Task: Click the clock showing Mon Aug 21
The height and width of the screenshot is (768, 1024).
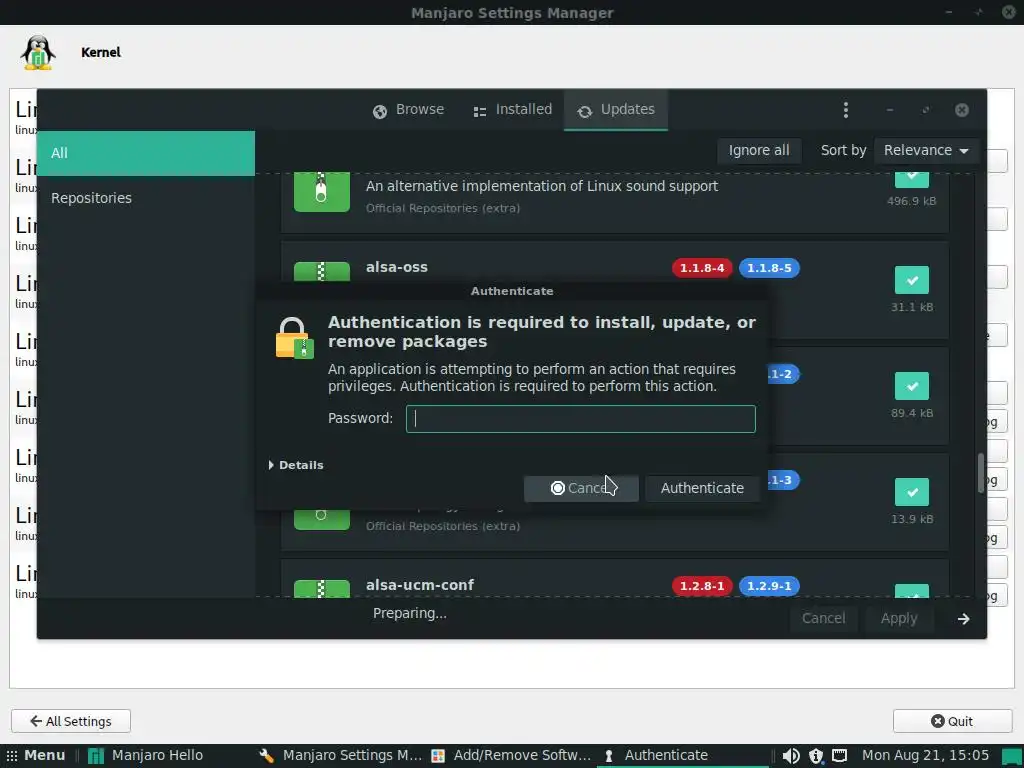Action: (x=925, y=755)
